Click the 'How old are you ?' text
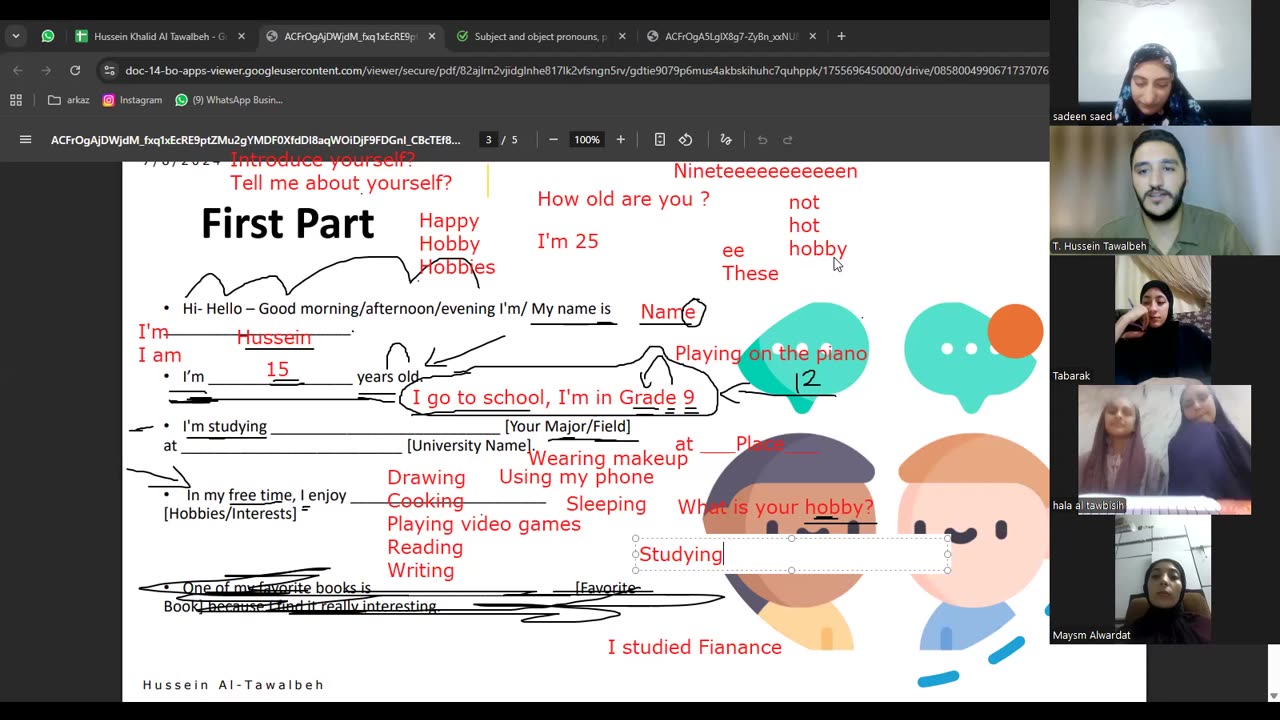 point(623,199)
